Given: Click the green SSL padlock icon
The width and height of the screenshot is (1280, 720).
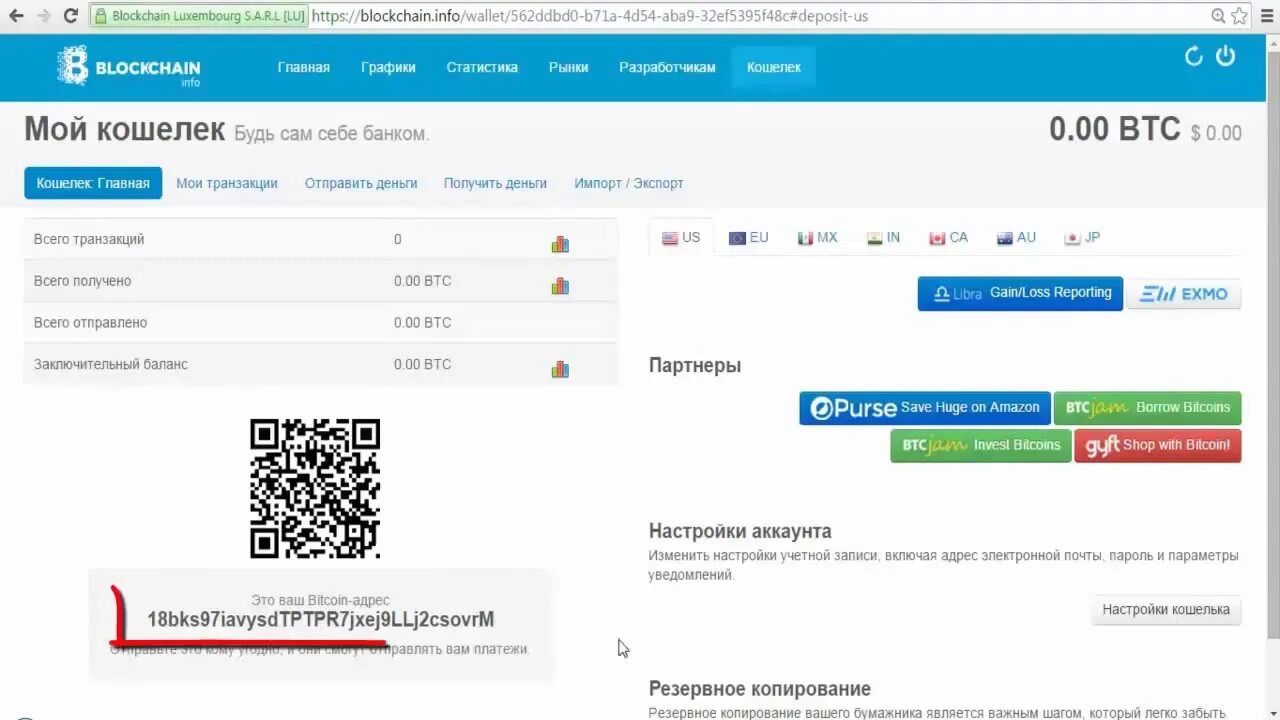Looking at the screenshot, I should pyautogui.click(x=100, y=16).
